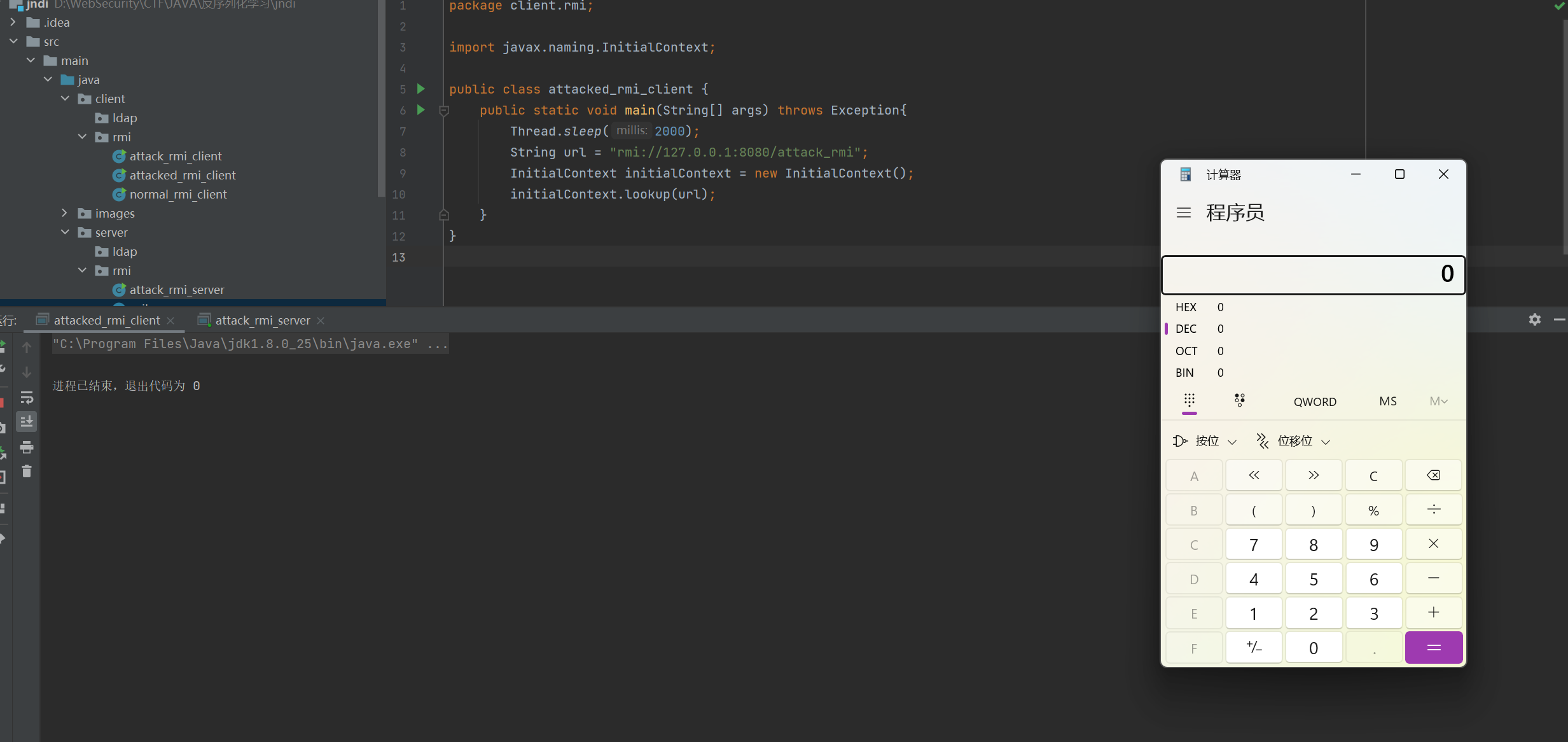
Task: Open the calculator hamburger navigation menu
Action: click(1183, 213)
